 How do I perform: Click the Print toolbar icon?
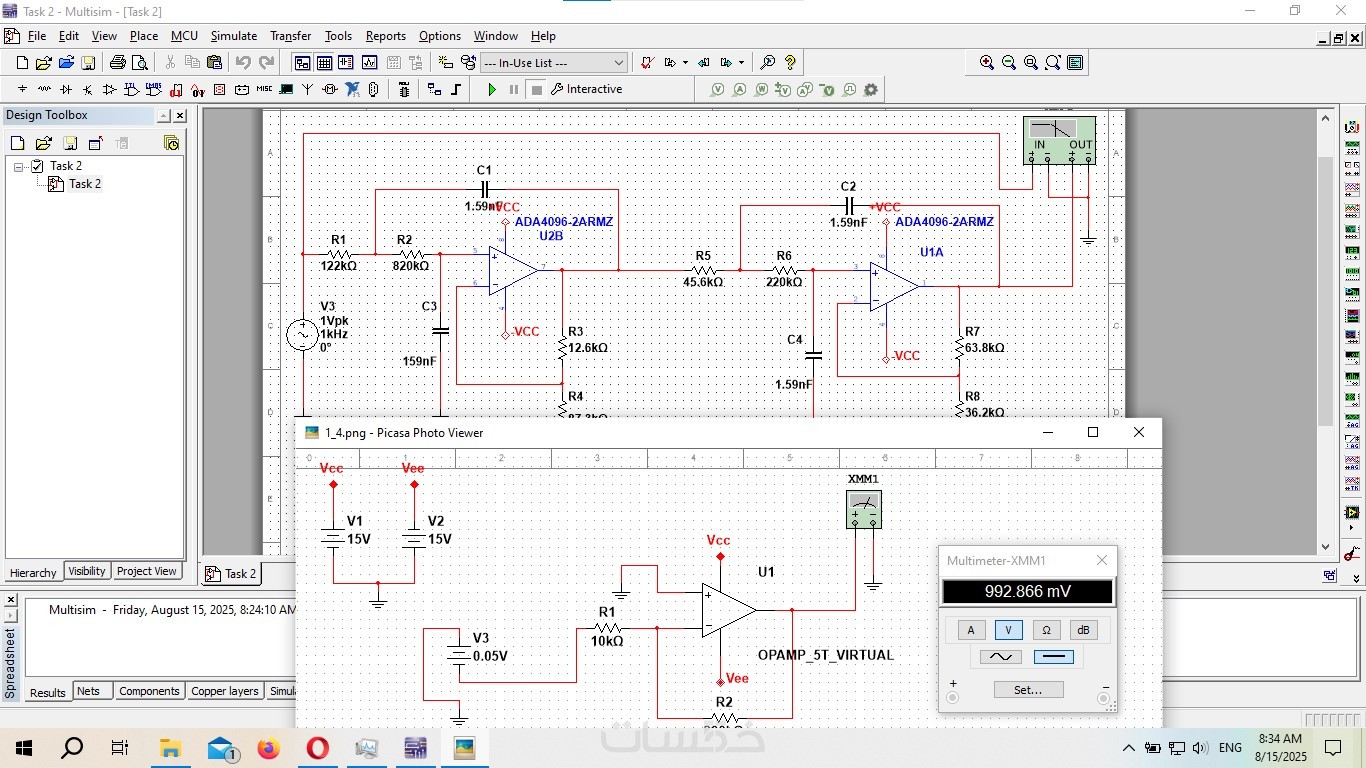point(117,63)
